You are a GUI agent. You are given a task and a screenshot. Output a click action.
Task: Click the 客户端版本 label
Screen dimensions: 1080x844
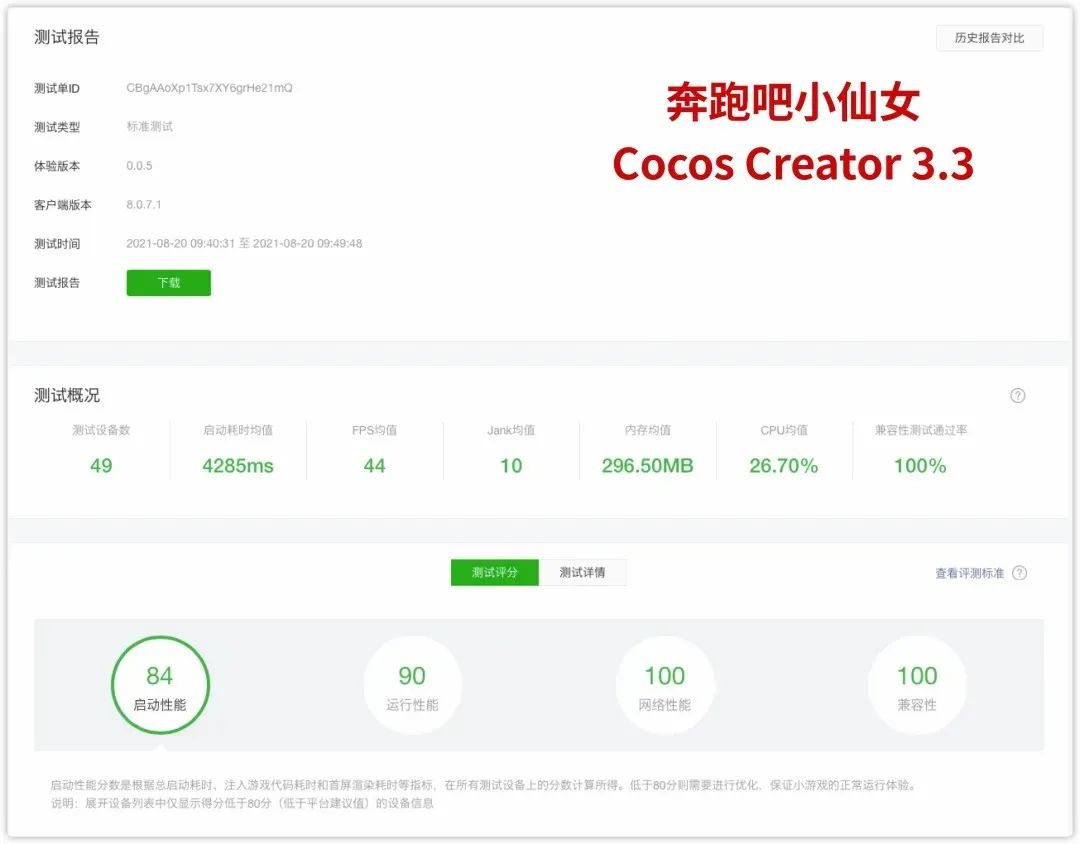pos(63,205)
